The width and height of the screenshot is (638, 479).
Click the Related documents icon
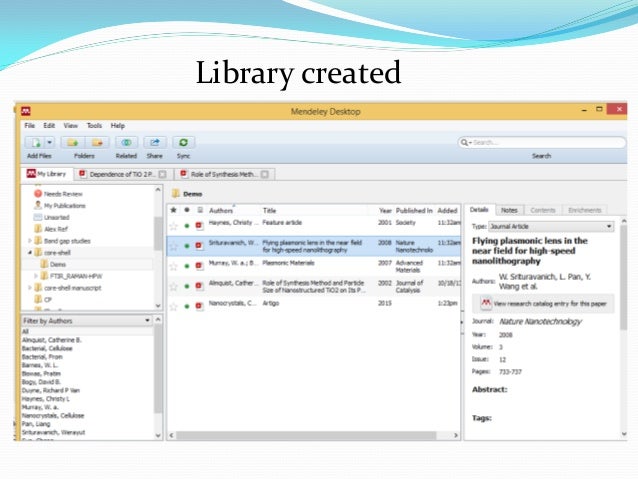coord(126,142)
